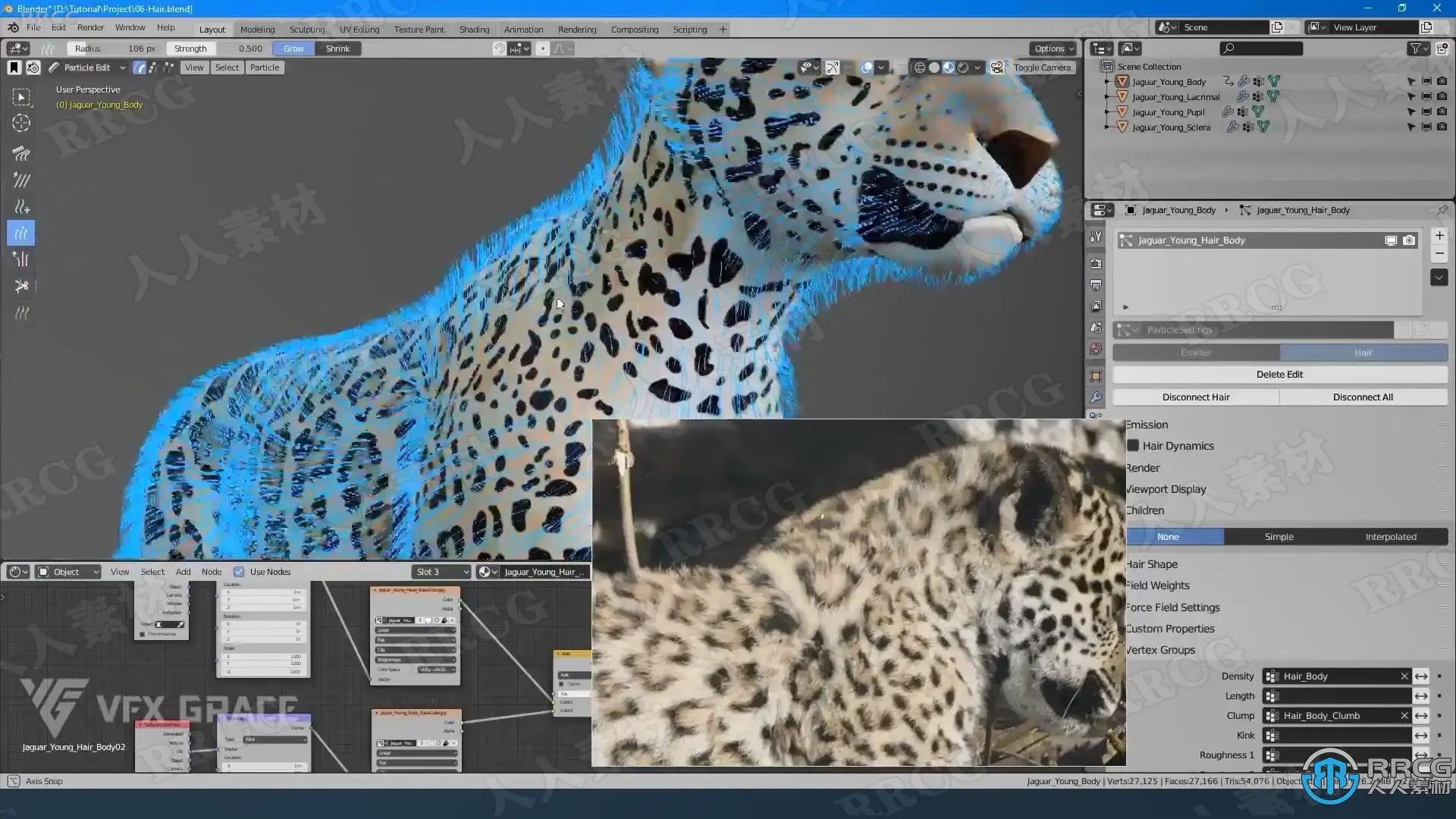Select the Puff hair tool

21,259
